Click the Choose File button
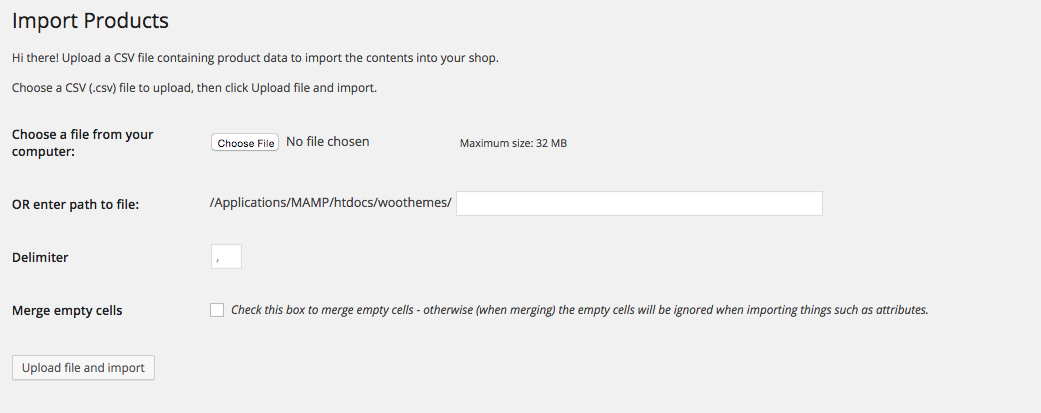 [x=245, y=143]
